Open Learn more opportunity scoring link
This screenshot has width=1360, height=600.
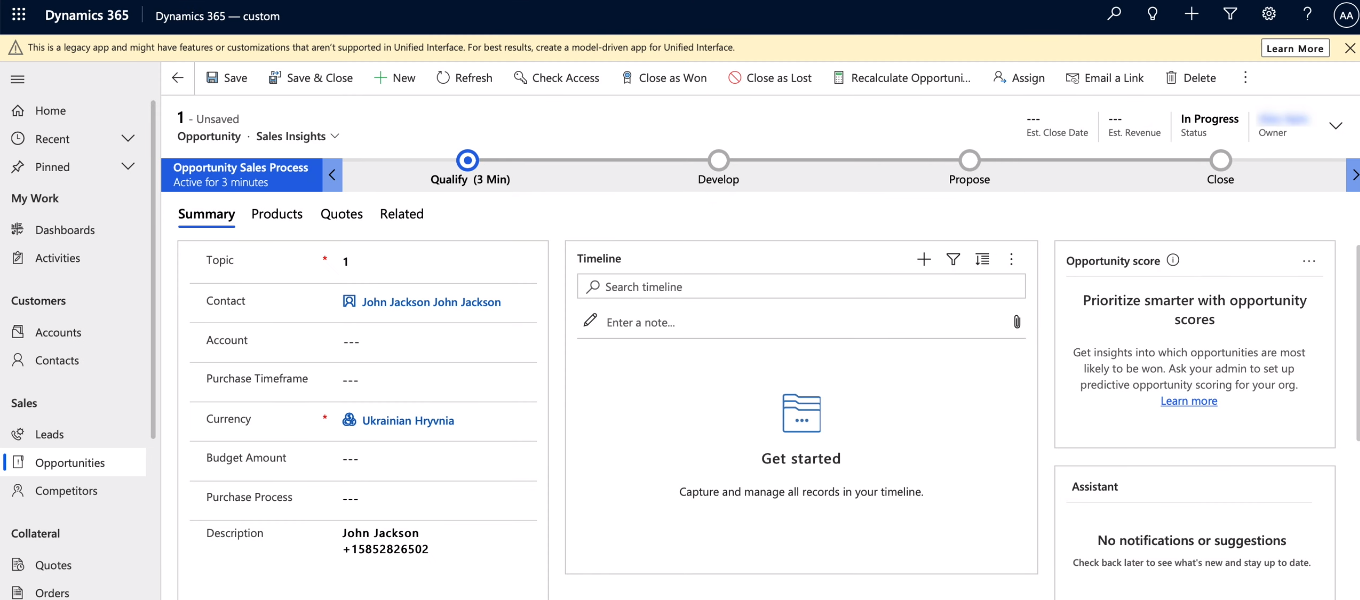[1189, 401]
